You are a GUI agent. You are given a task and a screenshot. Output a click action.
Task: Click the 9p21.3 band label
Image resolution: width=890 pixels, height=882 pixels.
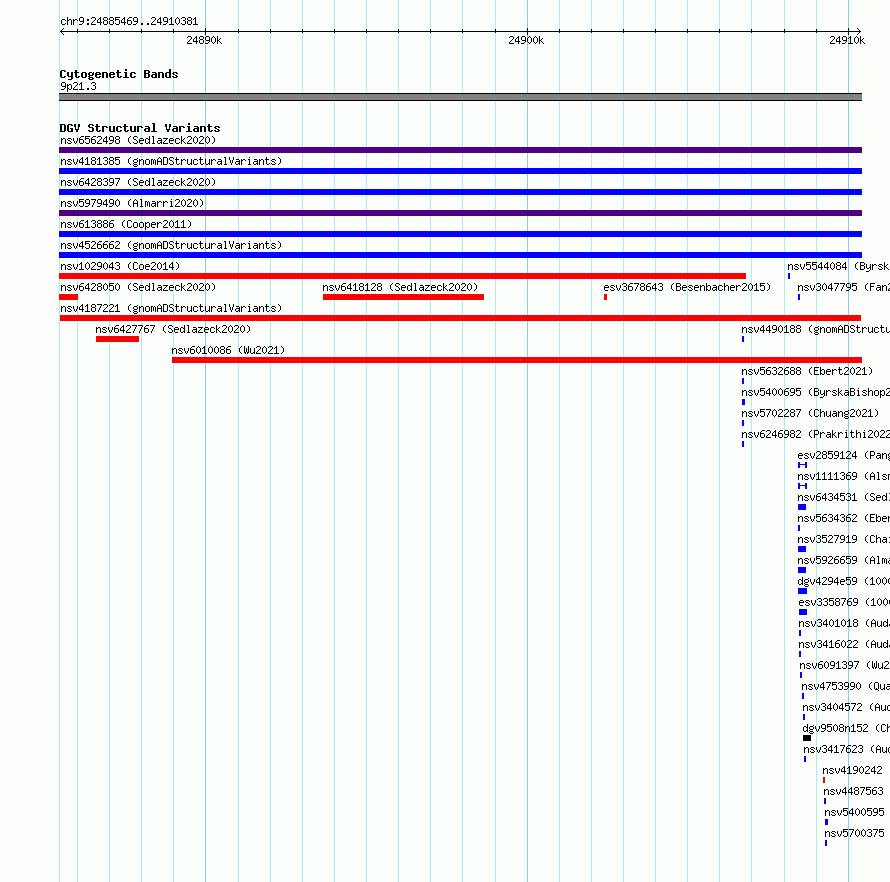pyautogui.click(x=78, y=86)
